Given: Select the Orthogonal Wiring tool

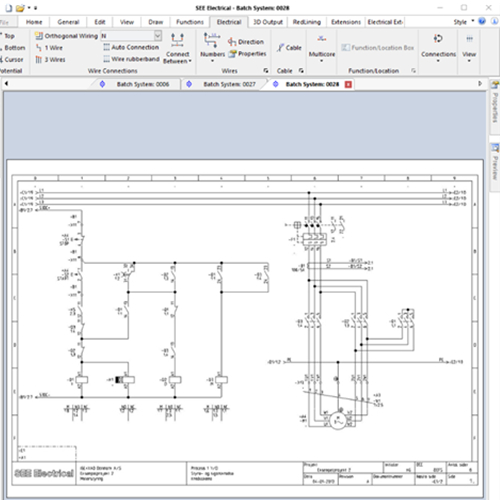Looking at the screenshot, I should 66,36.
